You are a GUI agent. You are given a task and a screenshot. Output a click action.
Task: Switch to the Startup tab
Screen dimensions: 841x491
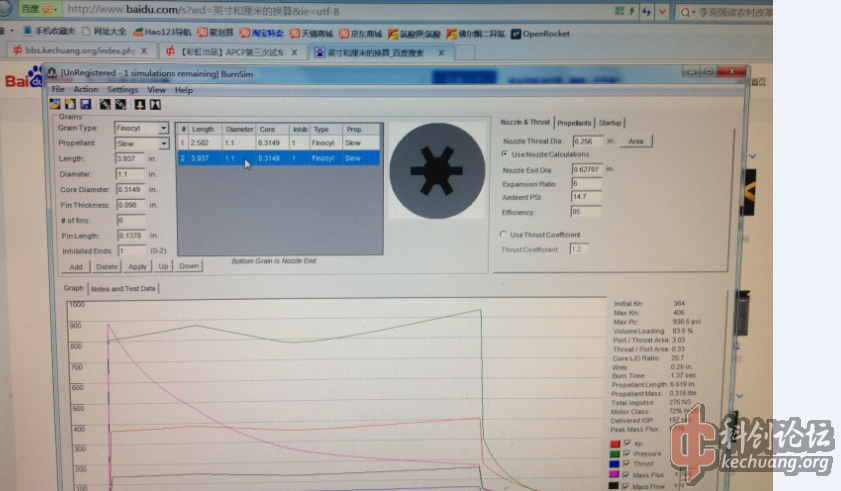[610, 123]
